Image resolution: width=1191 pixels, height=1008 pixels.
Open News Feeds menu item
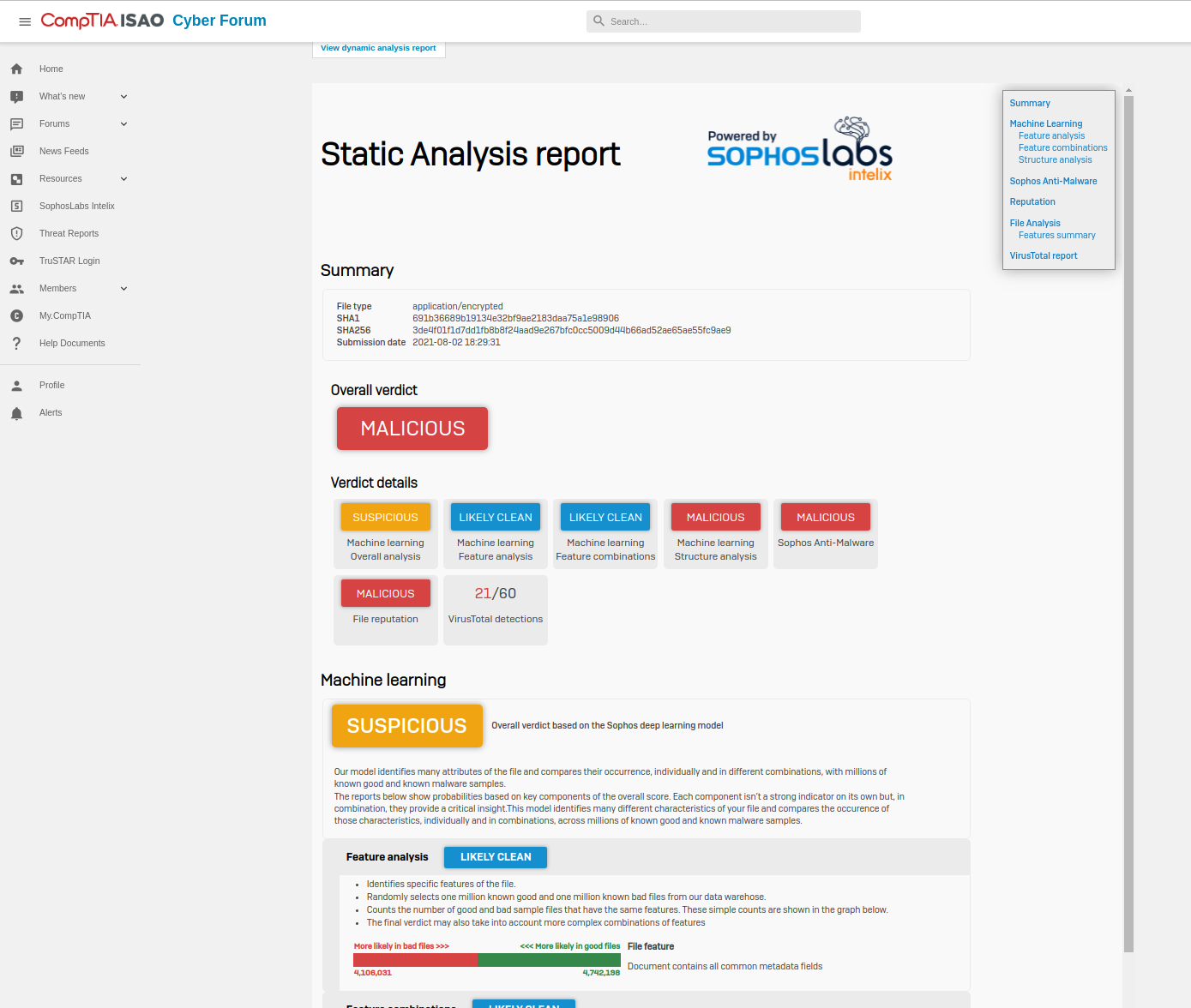pyautogui.click(x=64, y=151)
